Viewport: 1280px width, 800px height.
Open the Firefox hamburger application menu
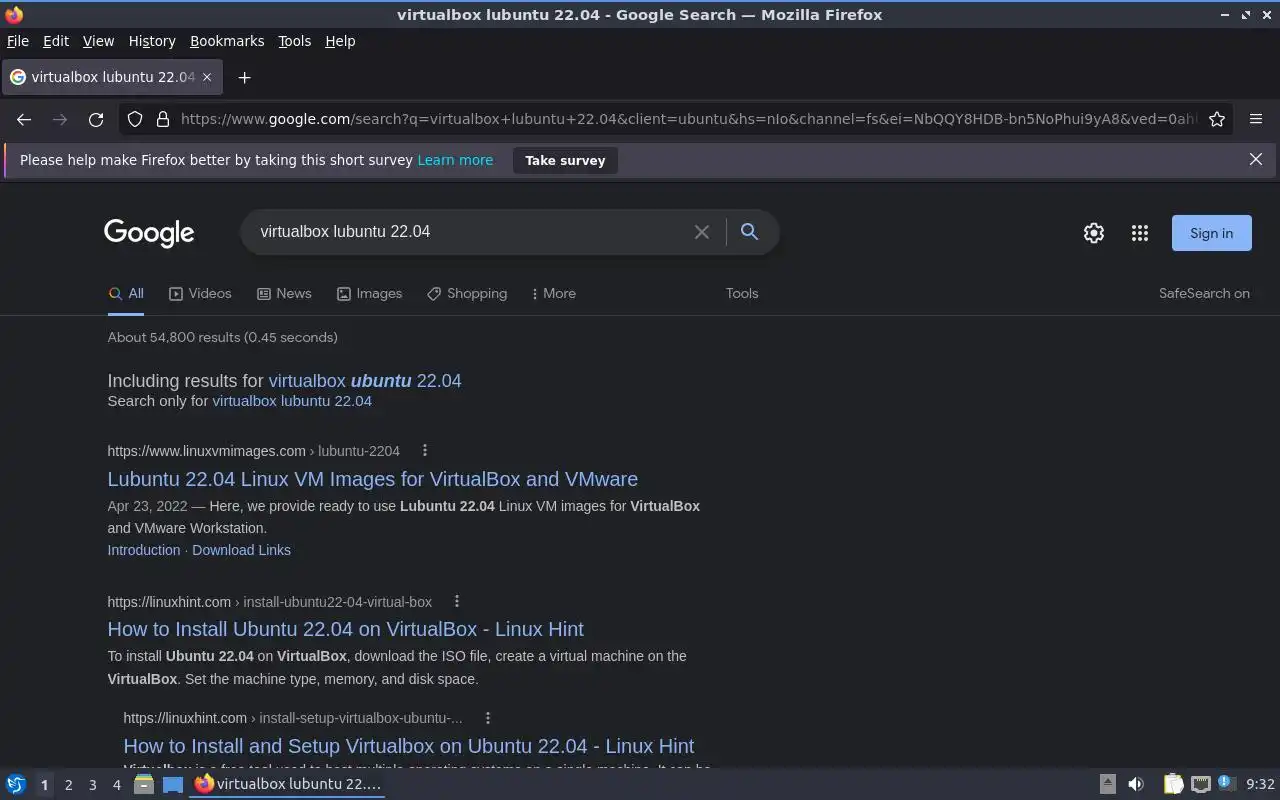(x=1256, y=119)
